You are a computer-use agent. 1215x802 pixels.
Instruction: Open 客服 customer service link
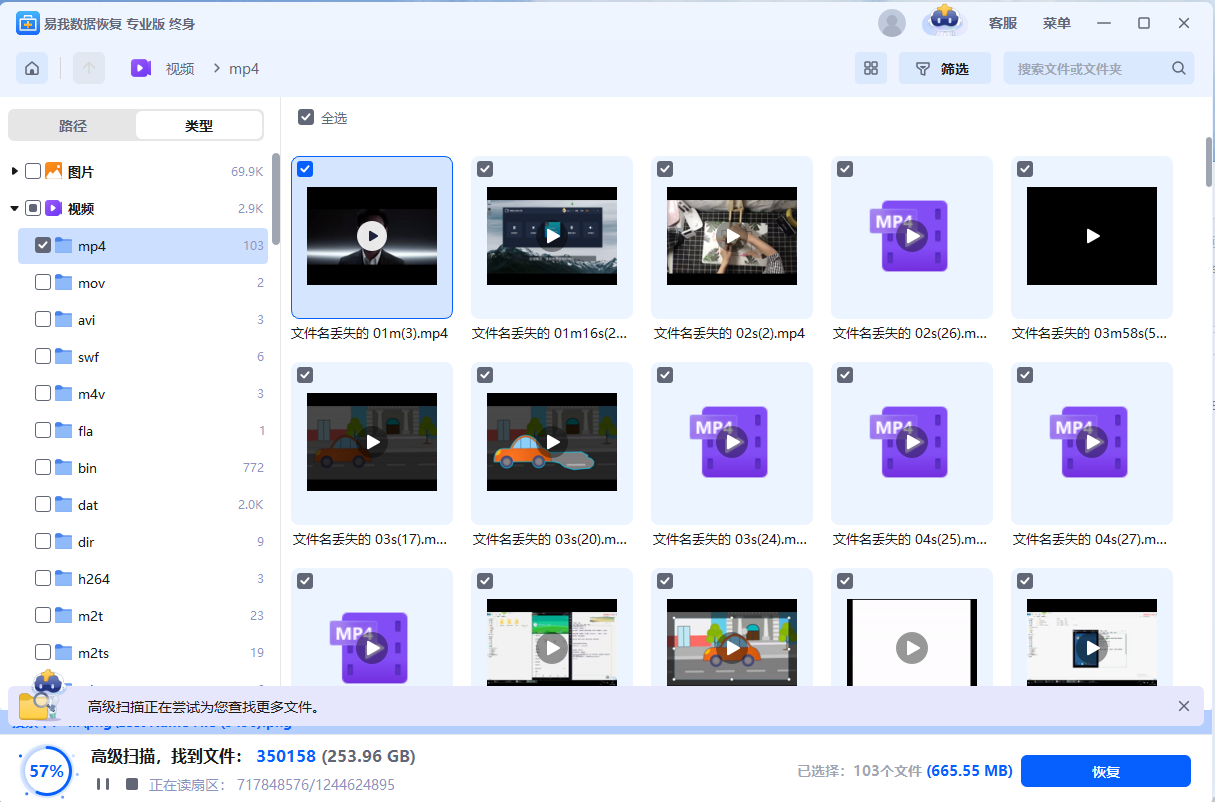click(x=1002, y=23)
